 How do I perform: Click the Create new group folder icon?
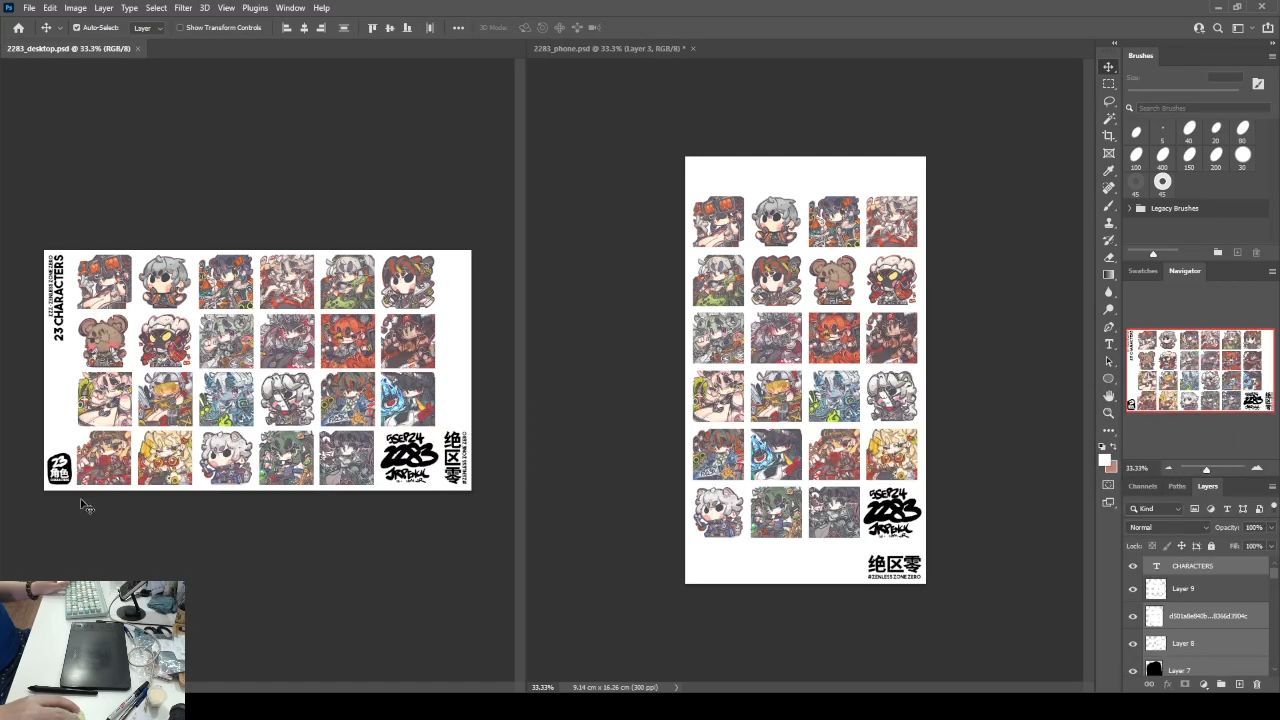point(1221,684)
